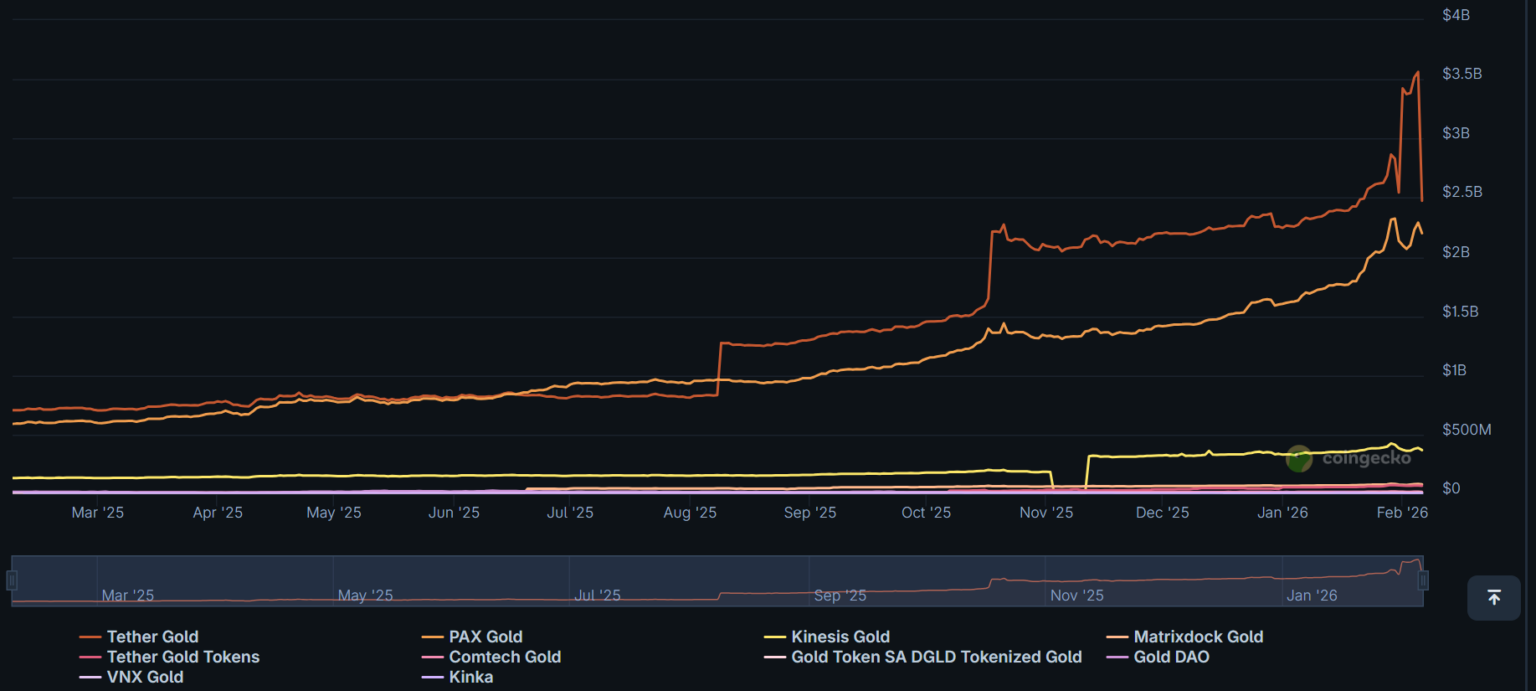Toggle the Kinesis Gold legend series
The image size is (1536, 691).
coord(827,637)
